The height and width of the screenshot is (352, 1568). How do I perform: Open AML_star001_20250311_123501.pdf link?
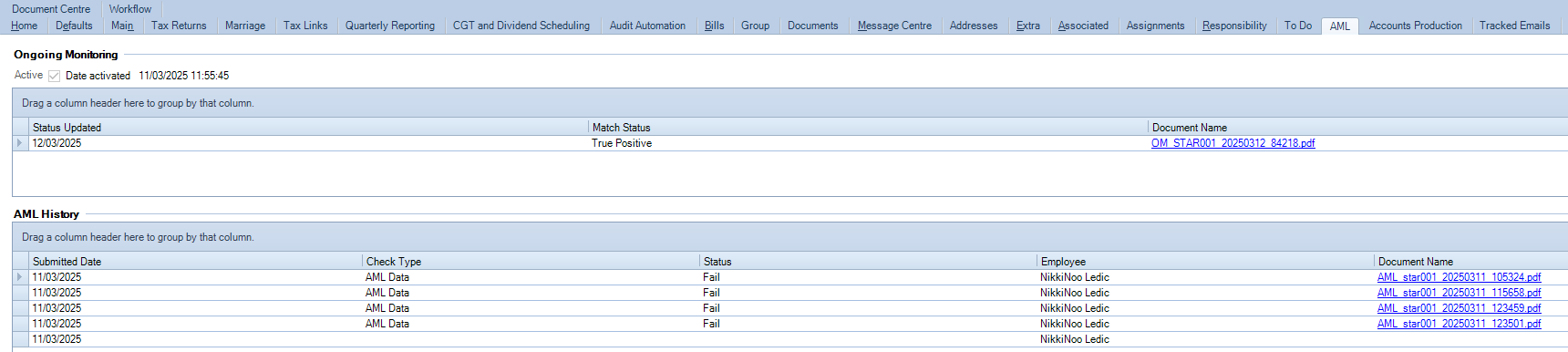point(1459,324)
